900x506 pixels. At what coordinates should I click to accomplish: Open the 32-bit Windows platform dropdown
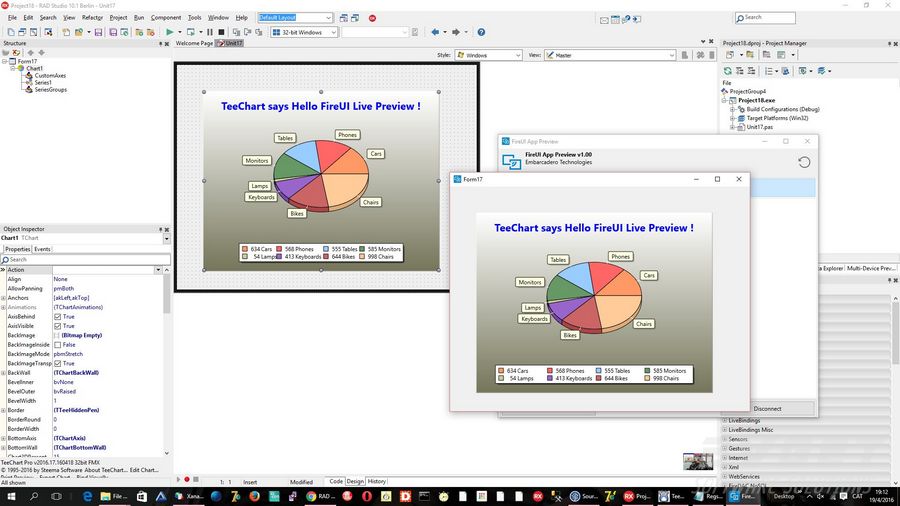tap(333, 32)
